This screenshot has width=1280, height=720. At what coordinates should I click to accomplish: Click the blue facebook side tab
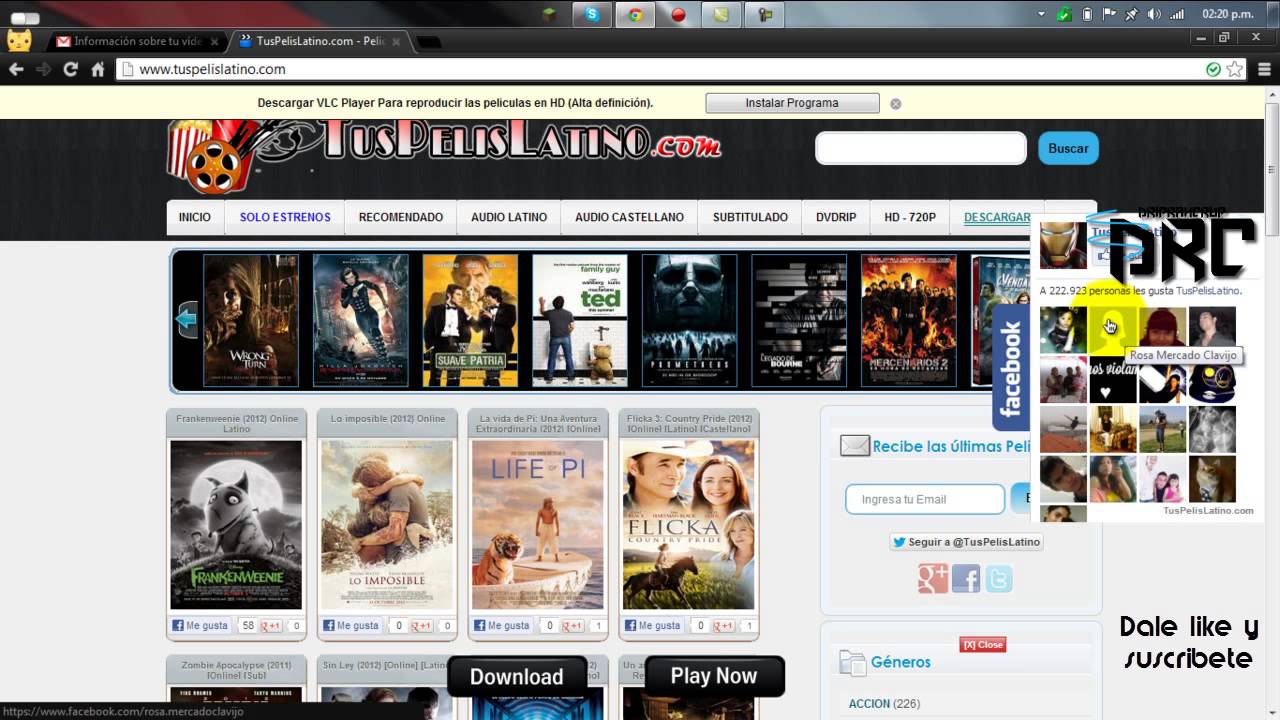point(1011,368)
